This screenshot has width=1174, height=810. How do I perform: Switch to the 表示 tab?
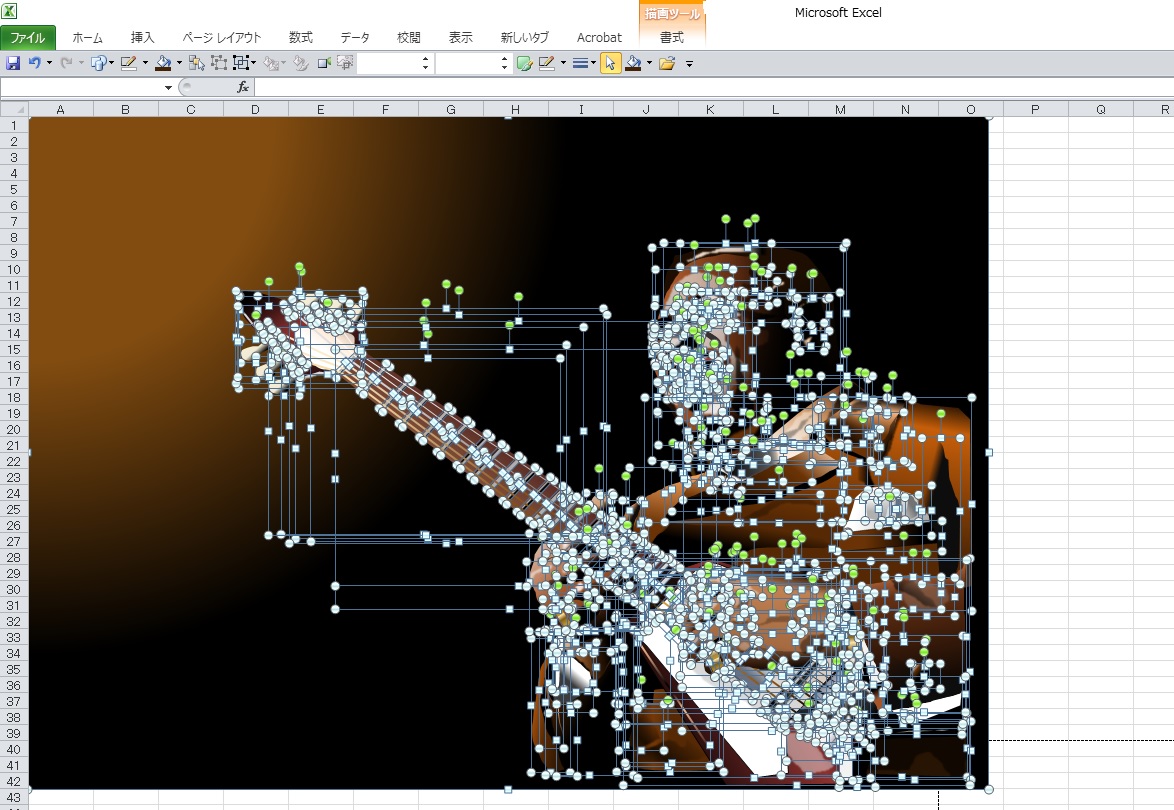tap(460, 37)
